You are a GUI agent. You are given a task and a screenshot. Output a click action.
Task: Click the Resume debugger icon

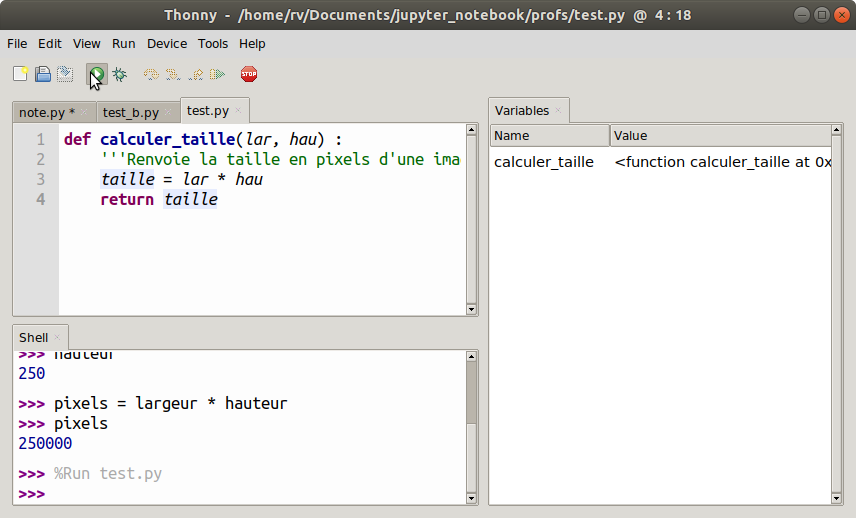point(217,74)
